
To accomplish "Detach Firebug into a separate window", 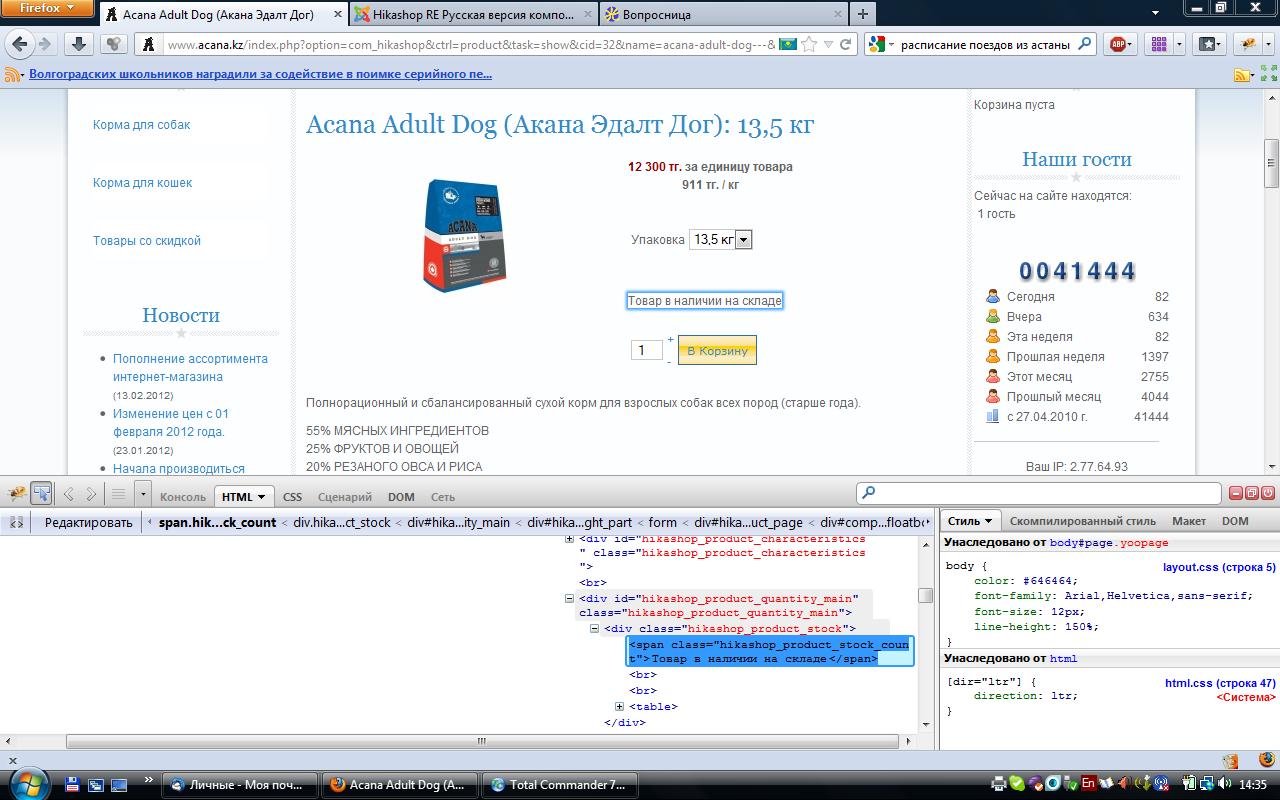I will click(x=1252, y=493).
